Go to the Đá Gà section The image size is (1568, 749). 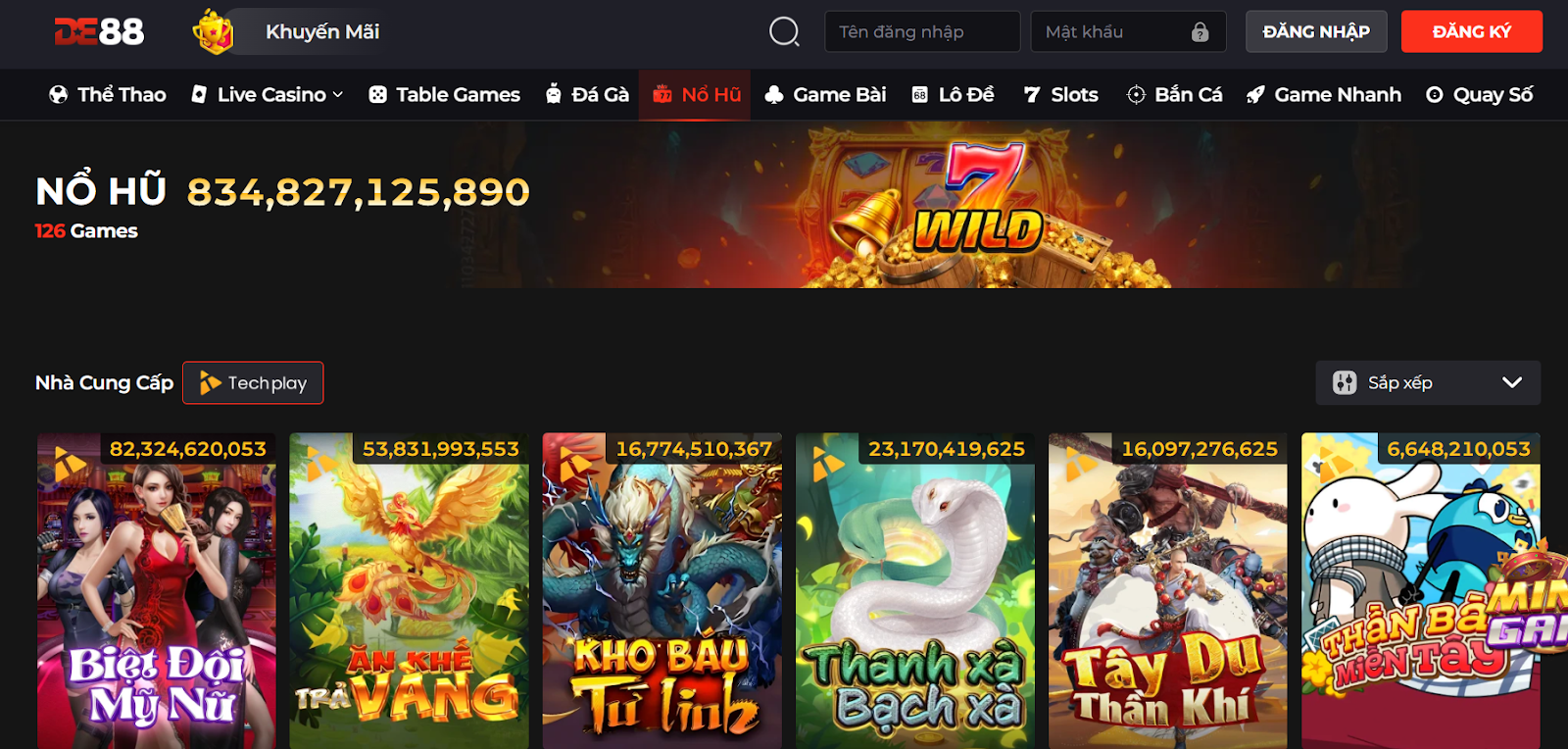click(x=587, y=94)
